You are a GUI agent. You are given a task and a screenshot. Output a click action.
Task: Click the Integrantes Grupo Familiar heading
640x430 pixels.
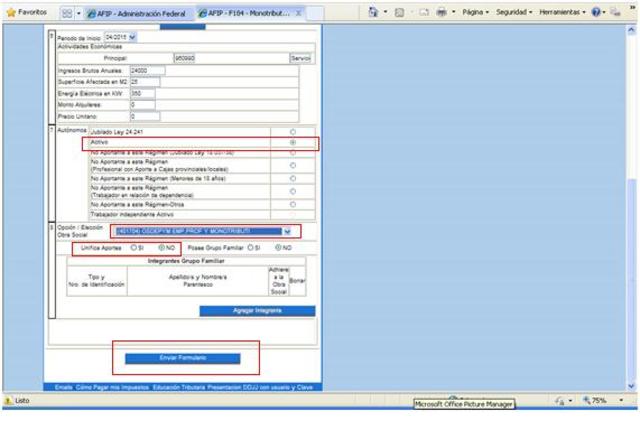click(x=186, y=261)
